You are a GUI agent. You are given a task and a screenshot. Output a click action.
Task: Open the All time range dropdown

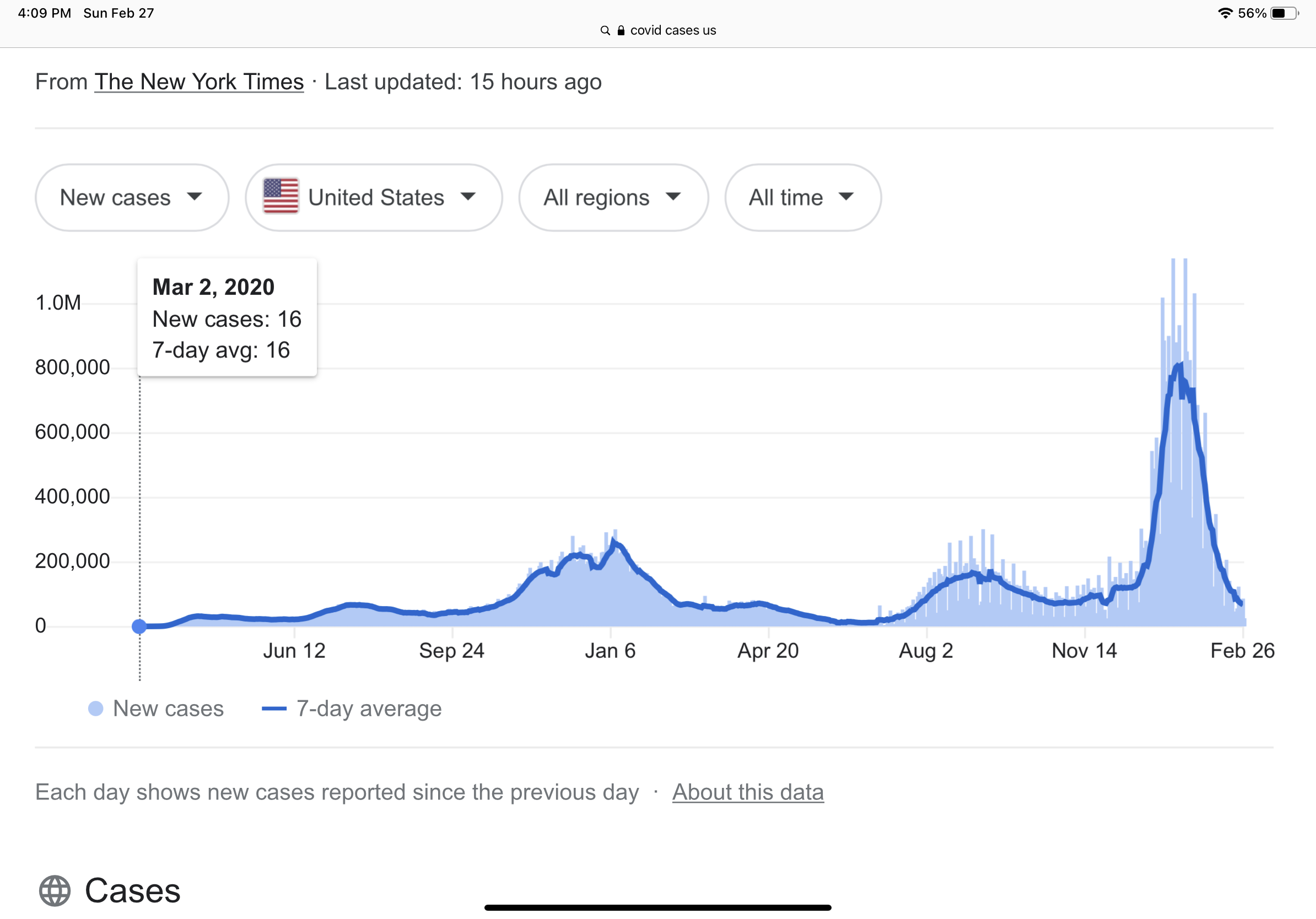[802, 198]
